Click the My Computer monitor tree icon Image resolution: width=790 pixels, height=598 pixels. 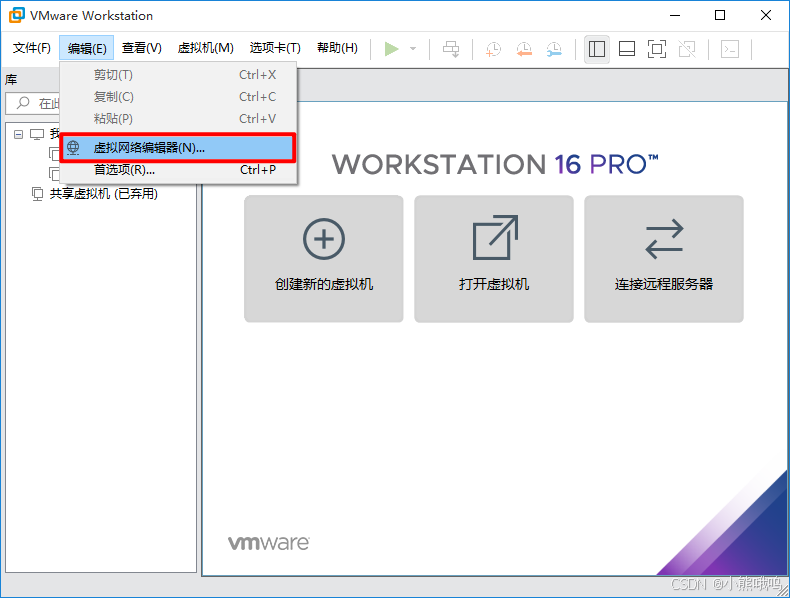tap(37, 135)
